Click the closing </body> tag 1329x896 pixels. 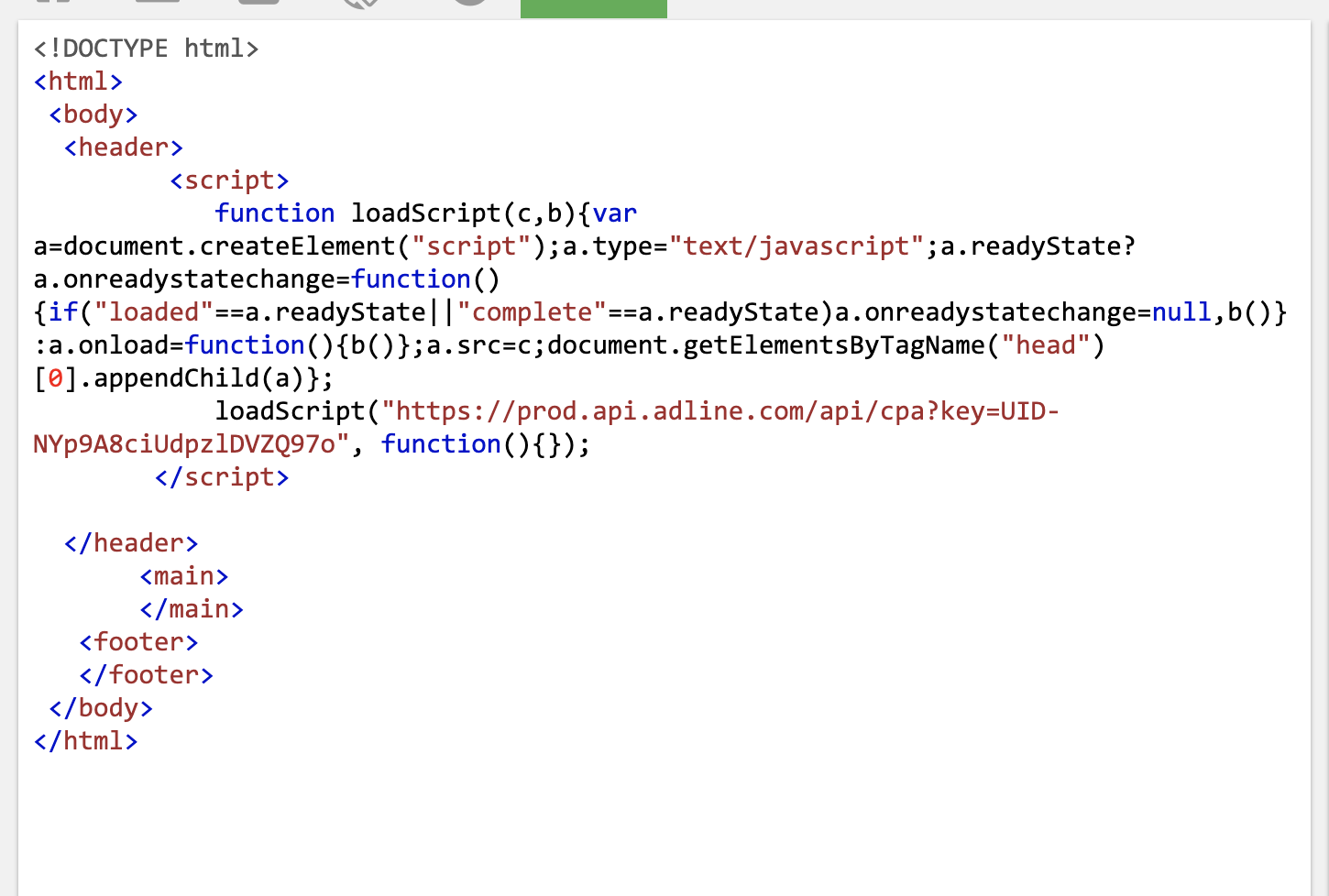tap(101, 708)
